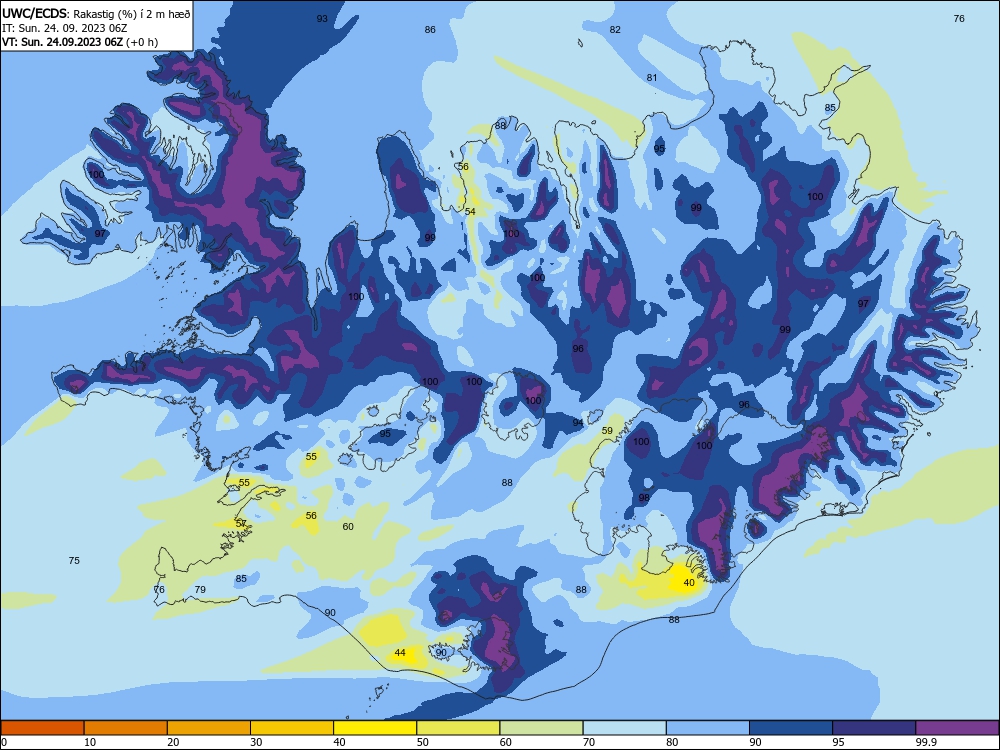
Task: Click the 'UWC/ECDS: Rakastig (%)' title line
Action: (x=96, y=14)
